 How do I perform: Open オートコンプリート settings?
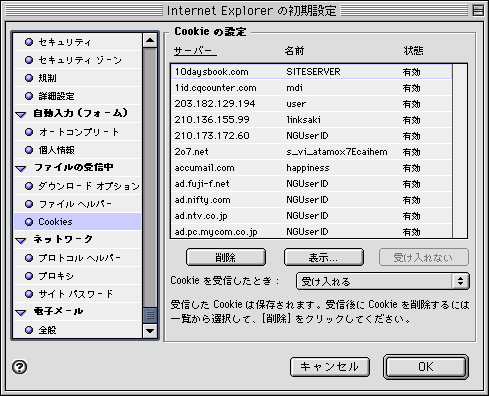(77, 132)
